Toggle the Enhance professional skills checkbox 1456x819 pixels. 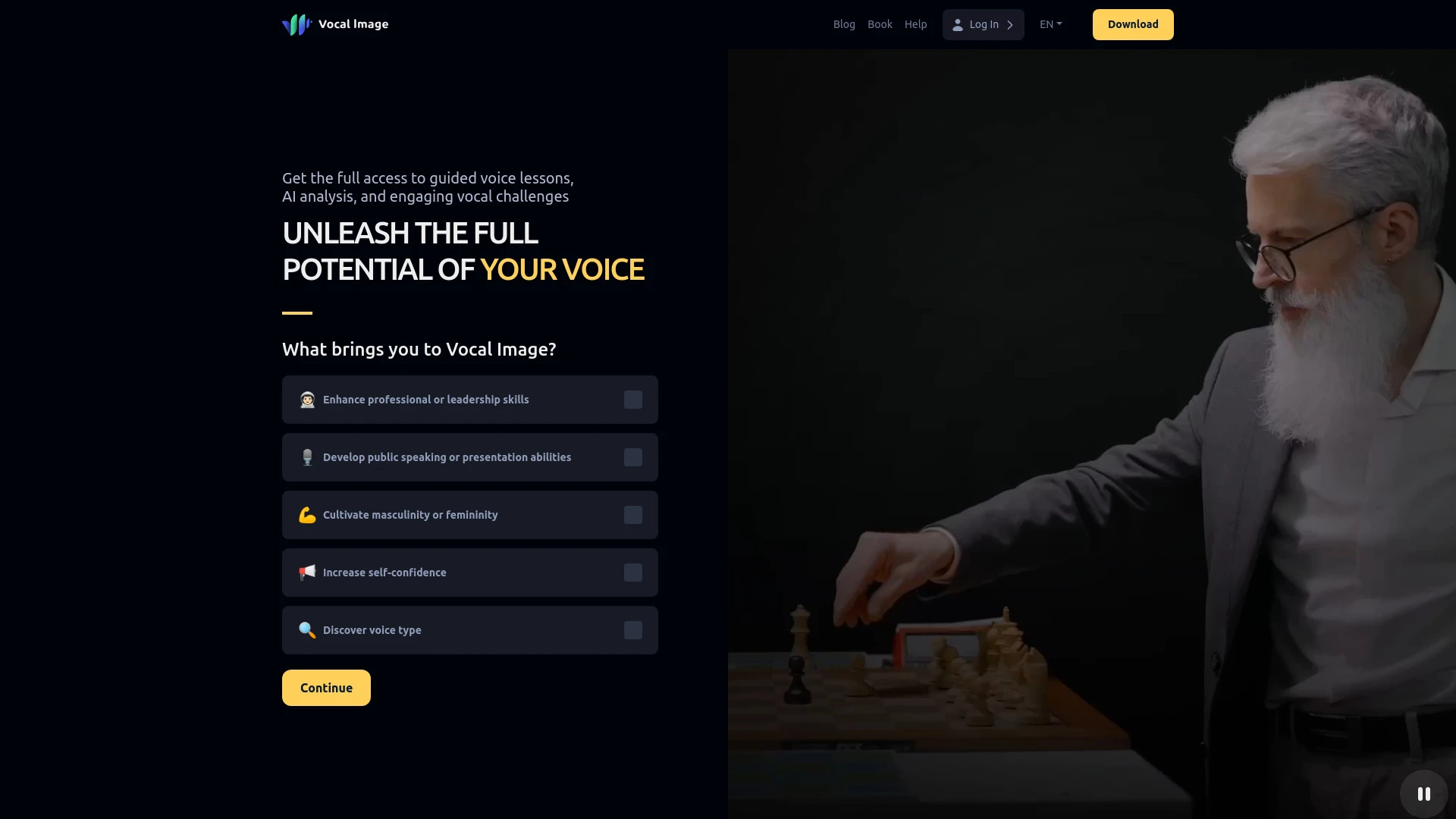coord(632,399)
